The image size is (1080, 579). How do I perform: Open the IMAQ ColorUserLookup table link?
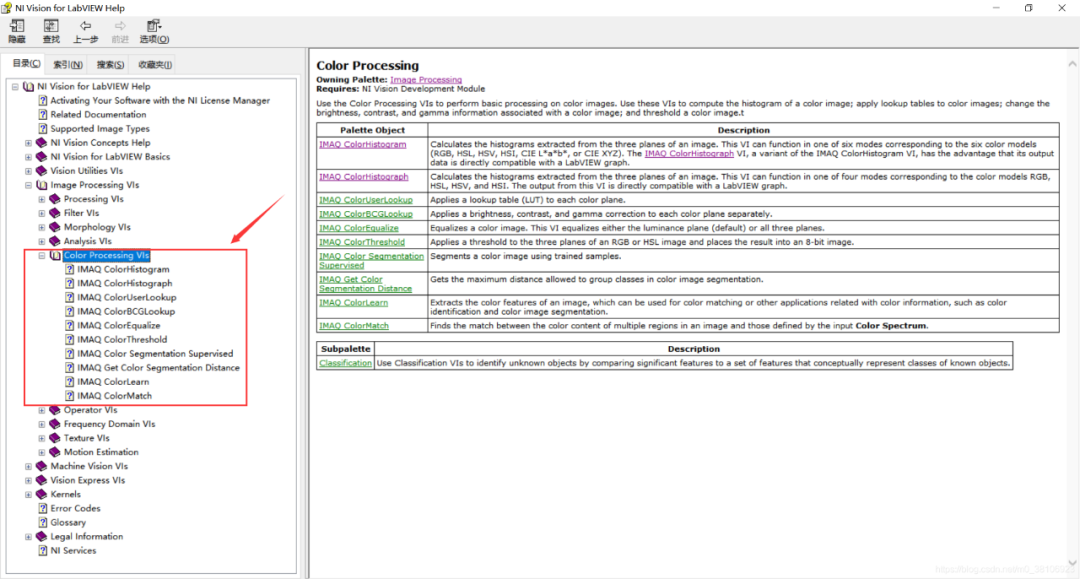[x=366, y=200]
